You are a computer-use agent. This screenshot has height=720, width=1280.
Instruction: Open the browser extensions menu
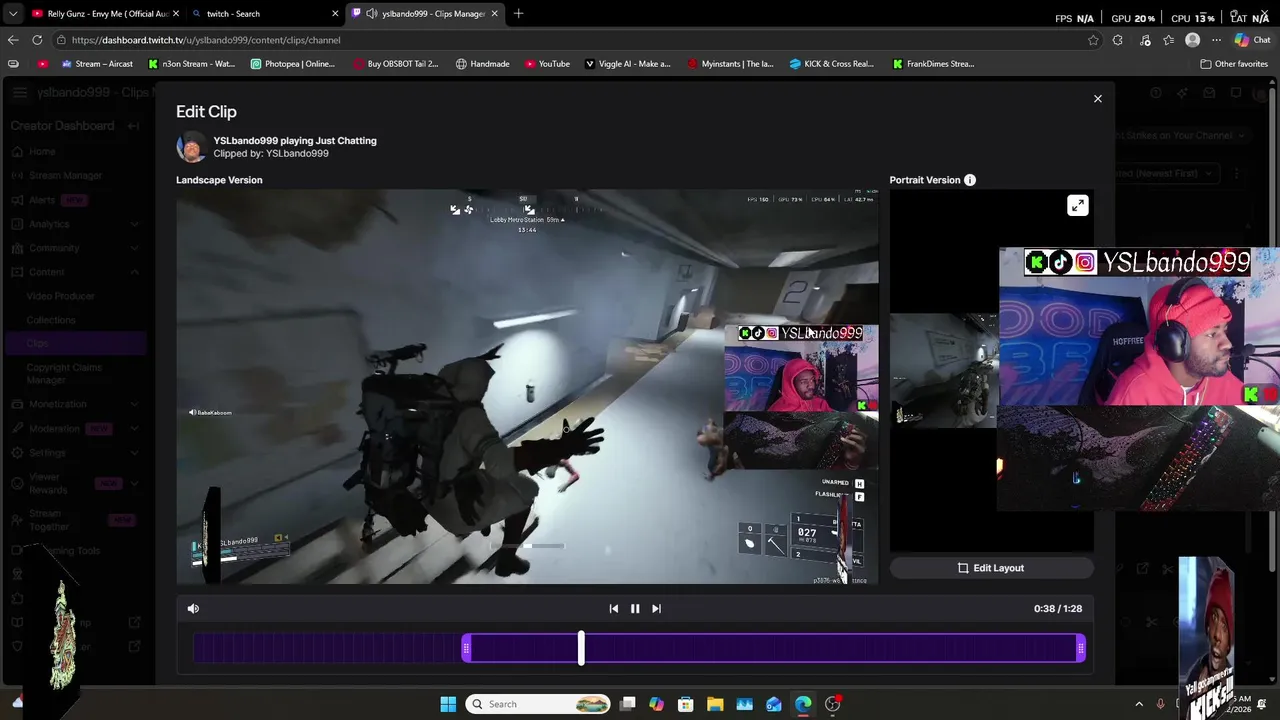point(1117,40)
